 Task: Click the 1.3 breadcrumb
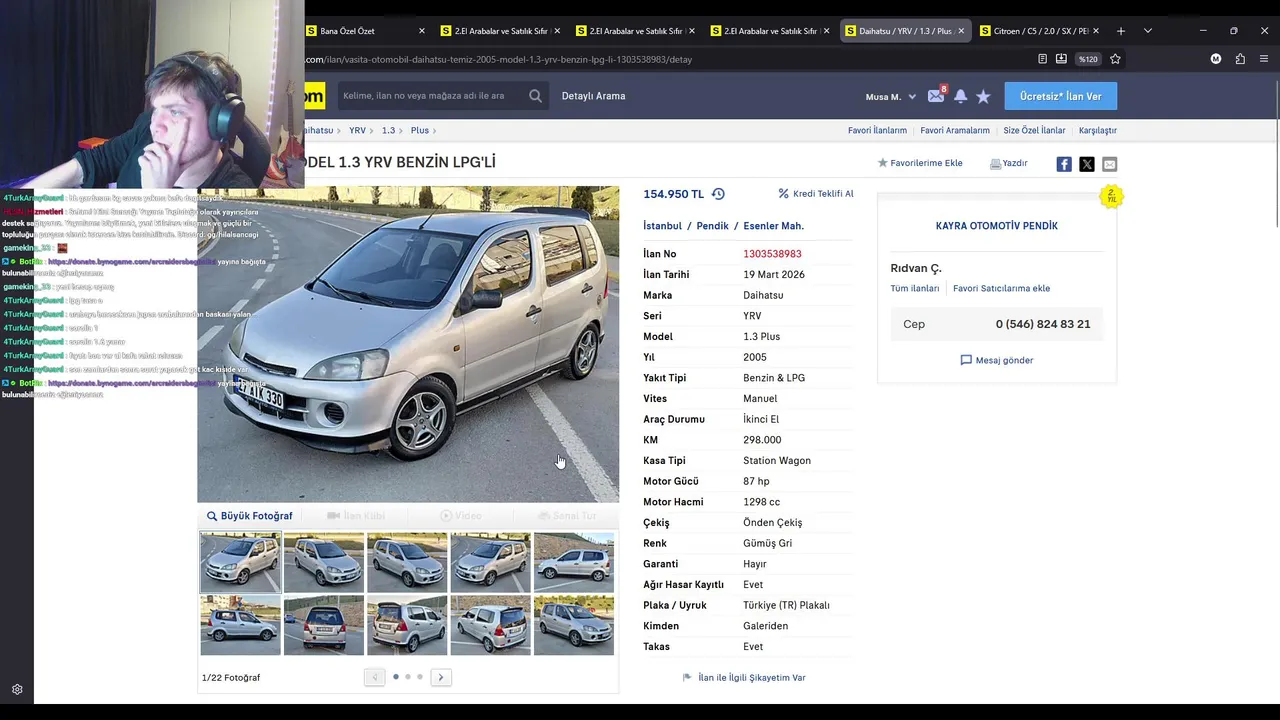(388, 130)
